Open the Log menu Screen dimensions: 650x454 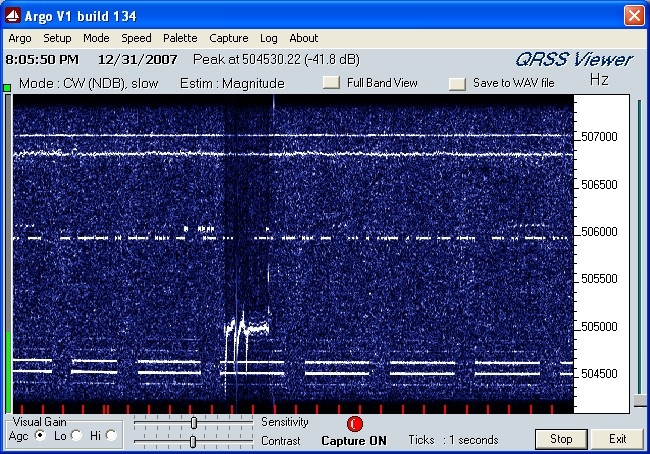(269, 39)
